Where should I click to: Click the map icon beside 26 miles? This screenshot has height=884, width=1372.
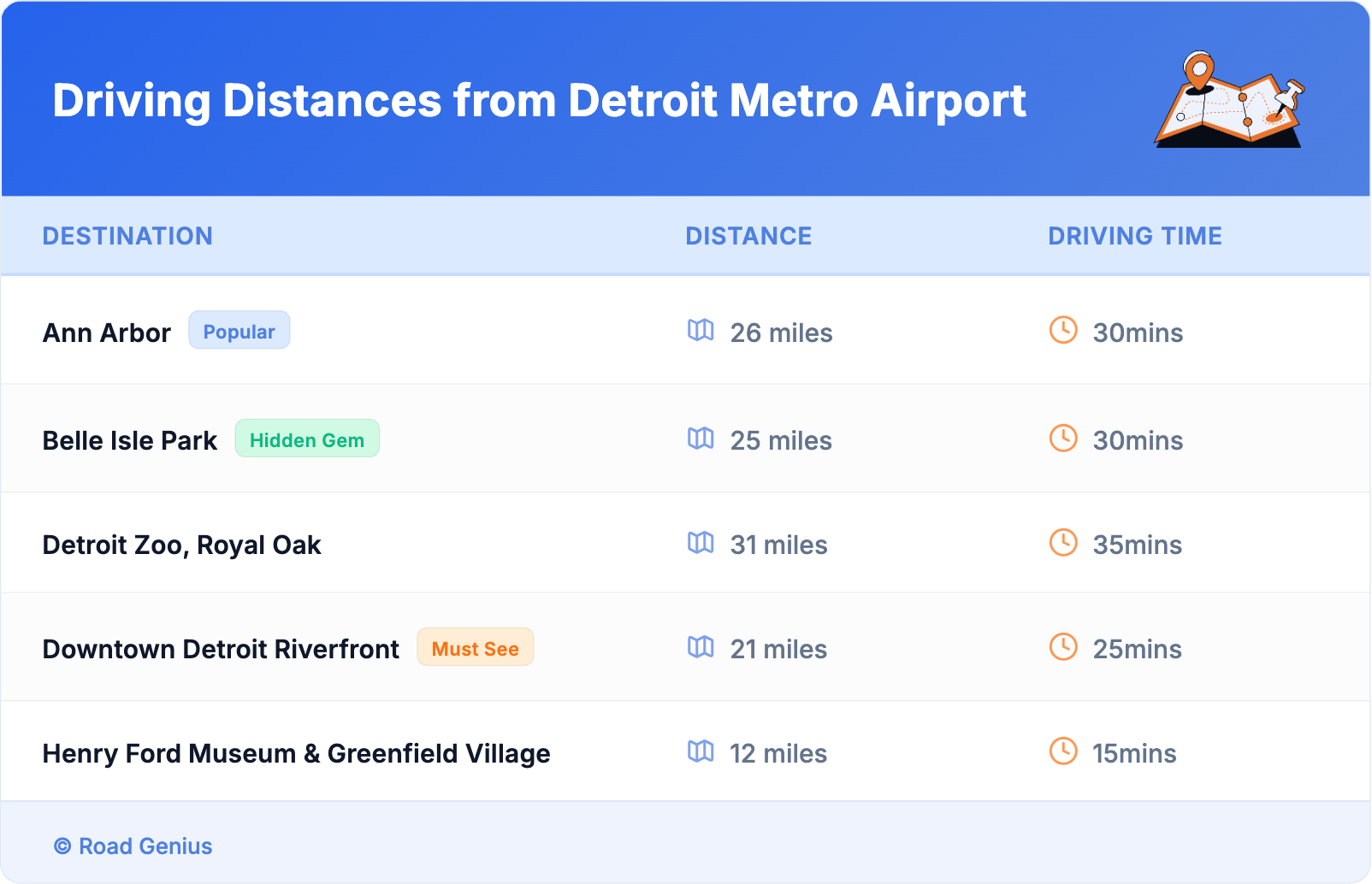coord(701,330)
